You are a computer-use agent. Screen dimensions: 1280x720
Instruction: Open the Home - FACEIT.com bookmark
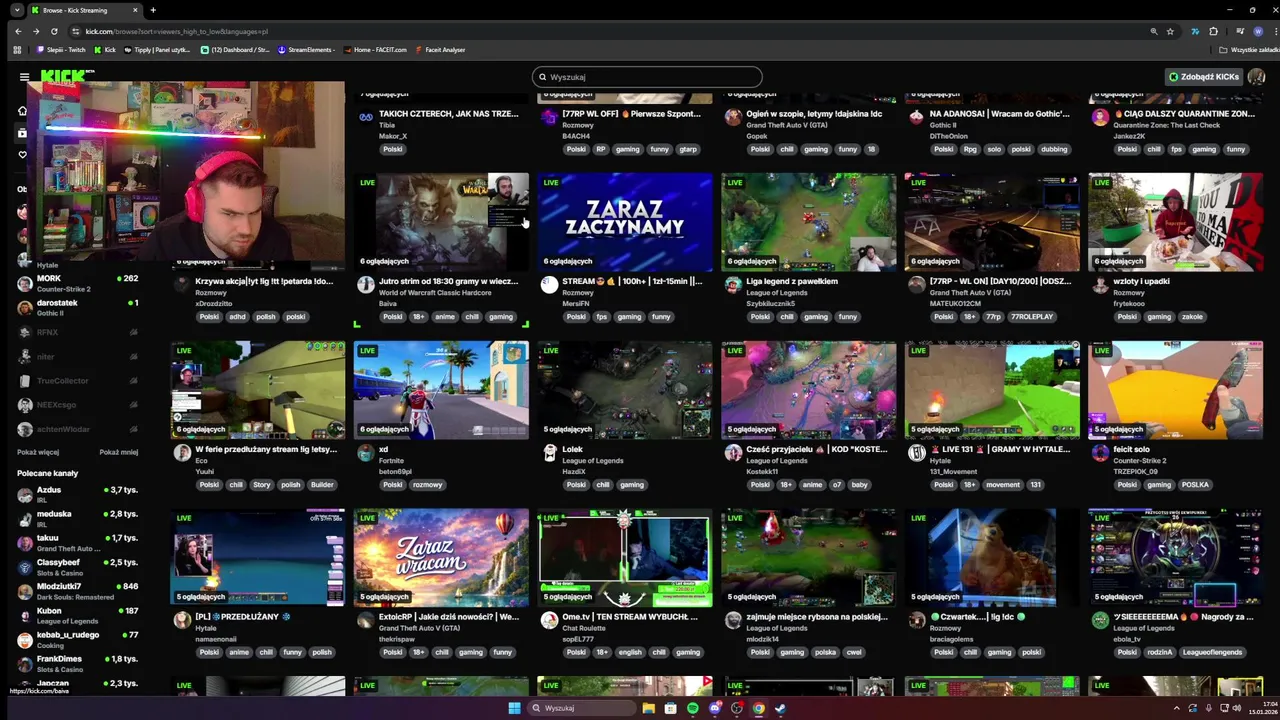375,50
